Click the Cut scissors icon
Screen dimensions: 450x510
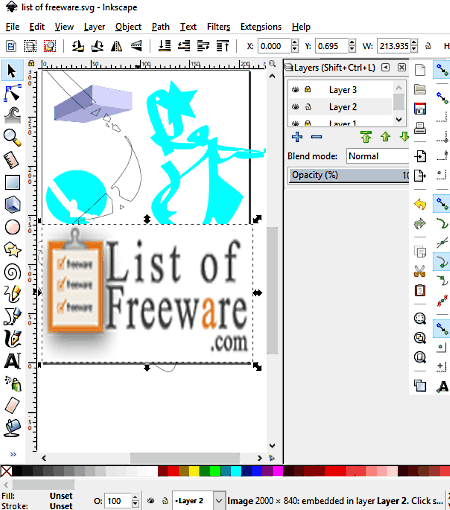(420, 271)
